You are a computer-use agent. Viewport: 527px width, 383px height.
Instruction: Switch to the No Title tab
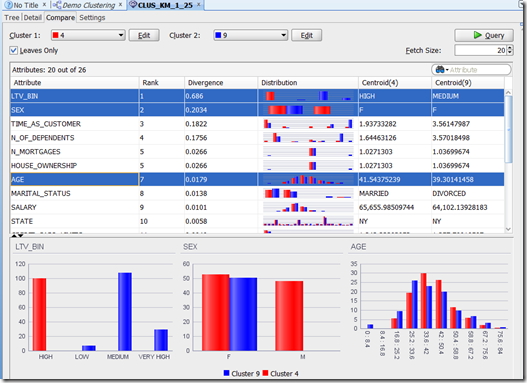coord(26,5)
